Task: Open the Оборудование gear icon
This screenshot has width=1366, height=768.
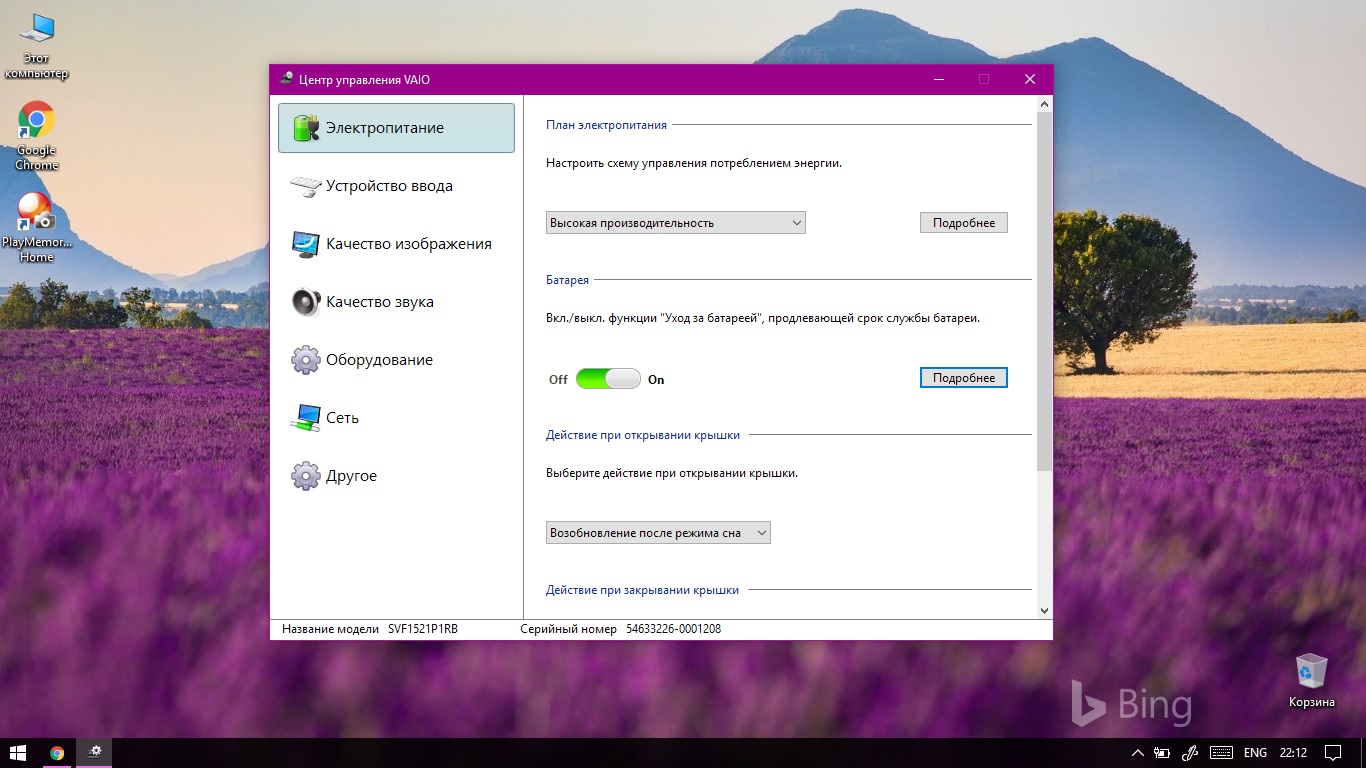Action: point(306,360)
